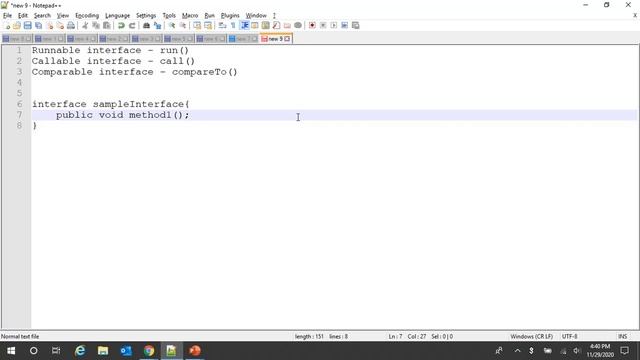
Task: Toggle the Indent Guide toolbar button
Action: point(244,25)
